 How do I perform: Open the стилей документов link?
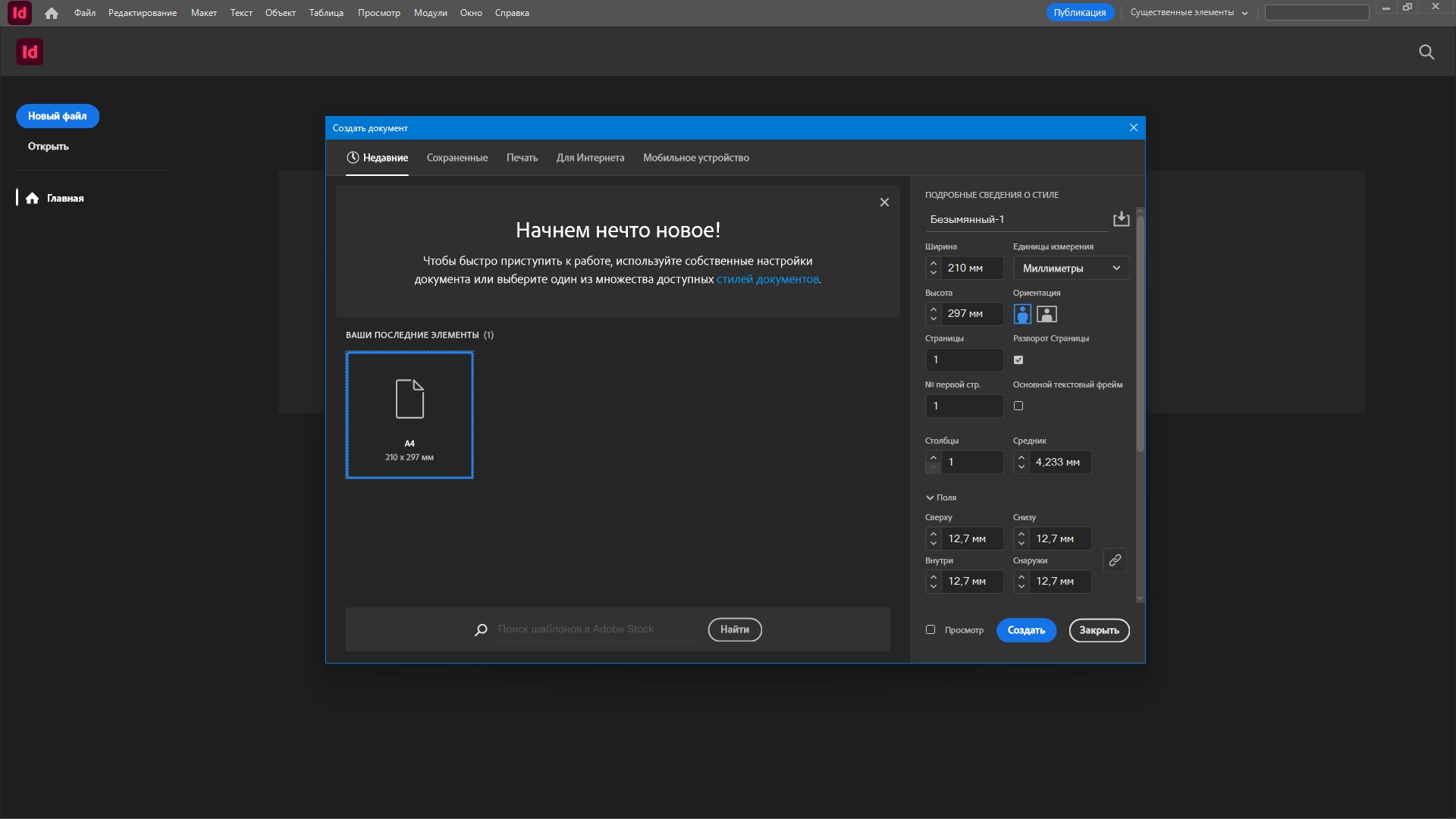click(x=767, y=280)
